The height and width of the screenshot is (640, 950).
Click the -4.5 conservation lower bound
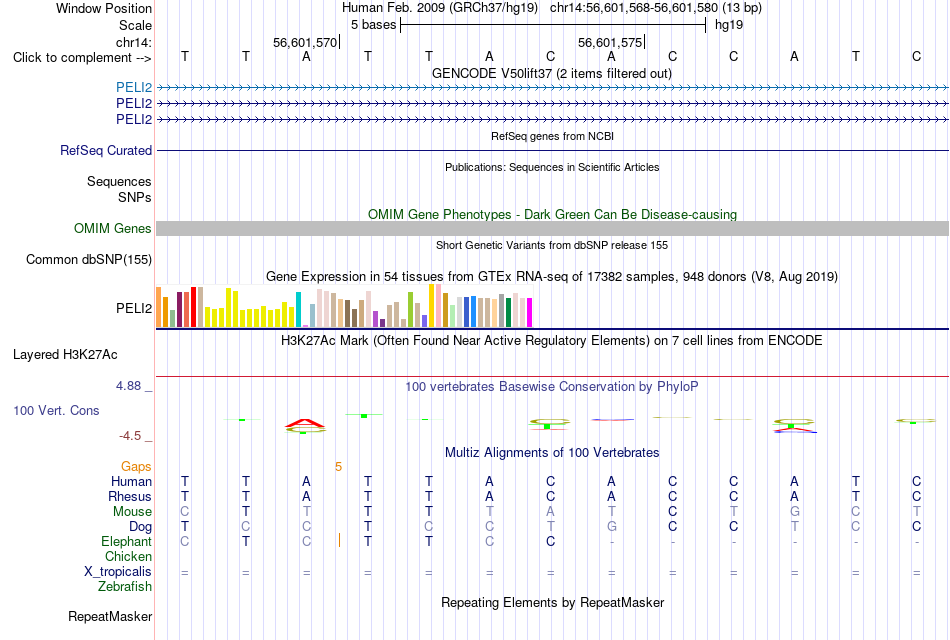(130, 436)
